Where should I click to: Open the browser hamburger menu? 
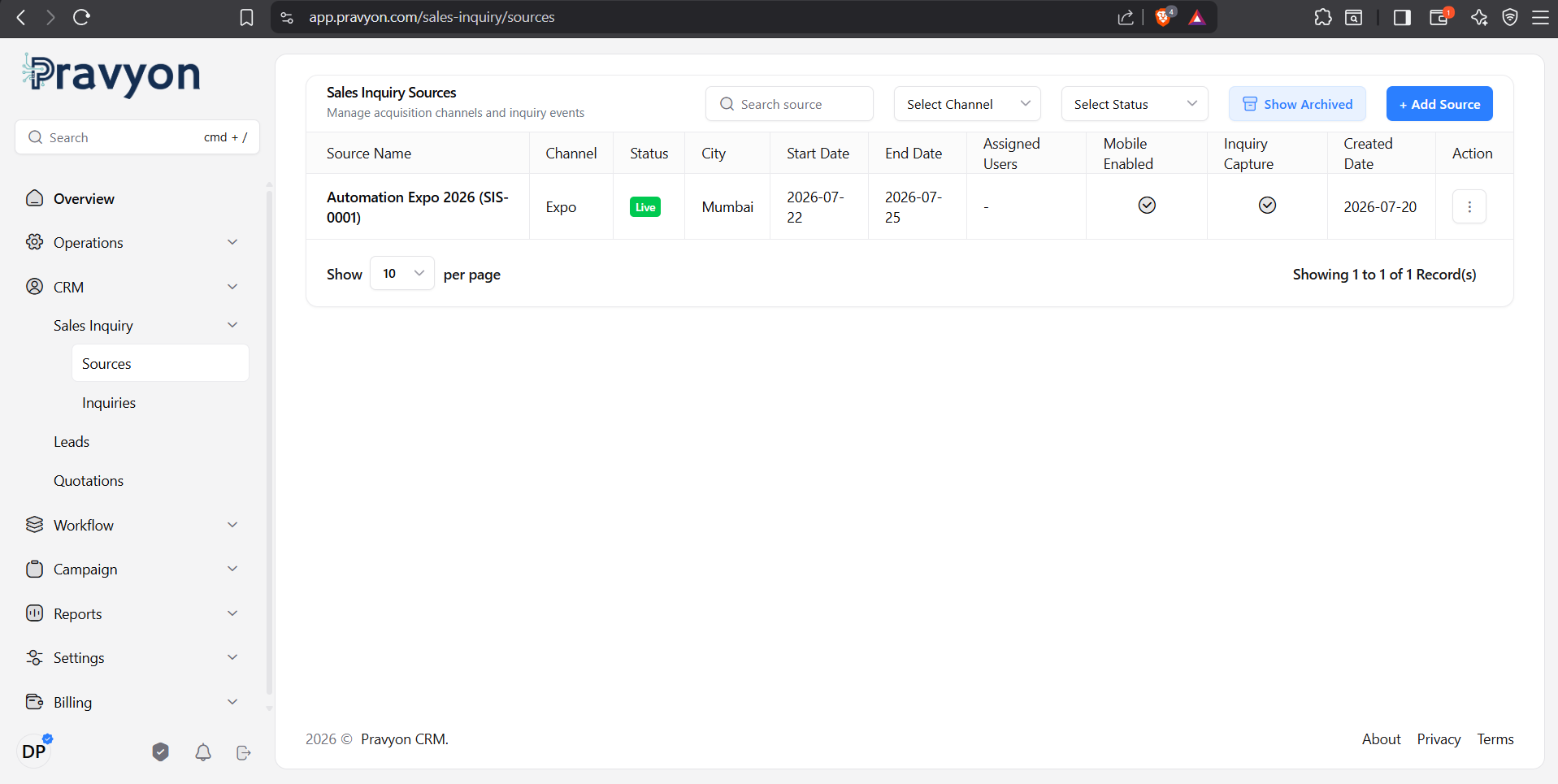coord(1540,17)
